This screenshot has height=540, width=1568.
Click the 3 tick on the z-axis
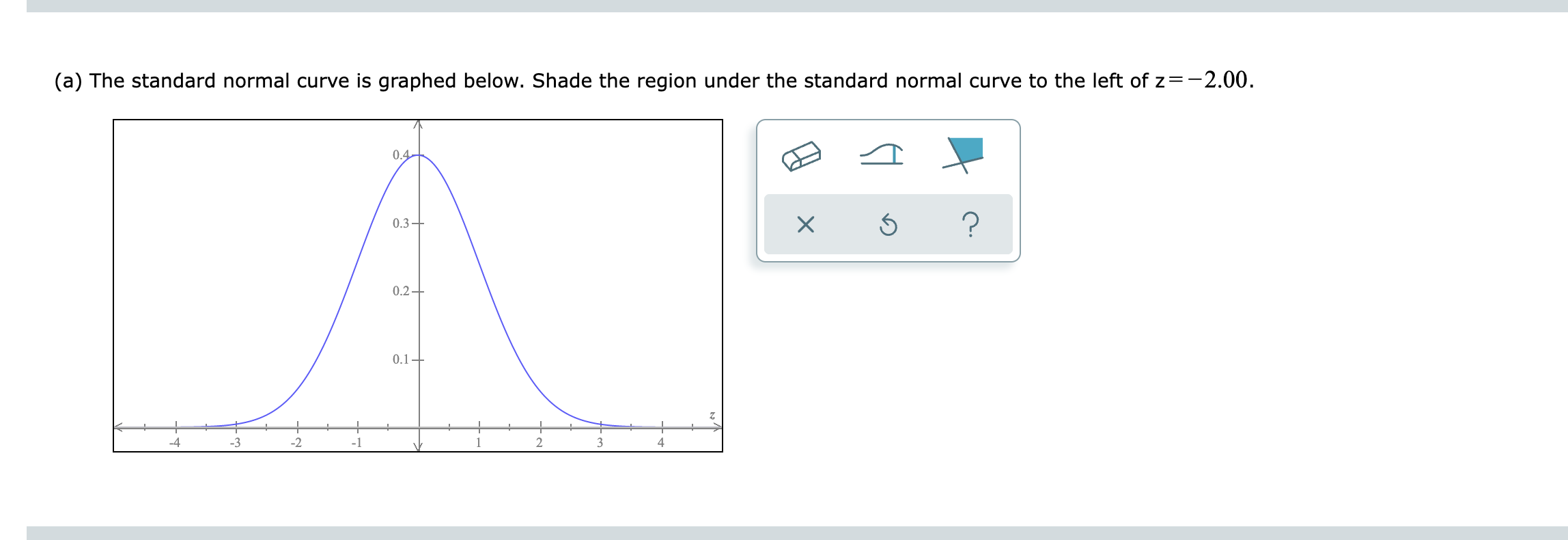(600, 426)
